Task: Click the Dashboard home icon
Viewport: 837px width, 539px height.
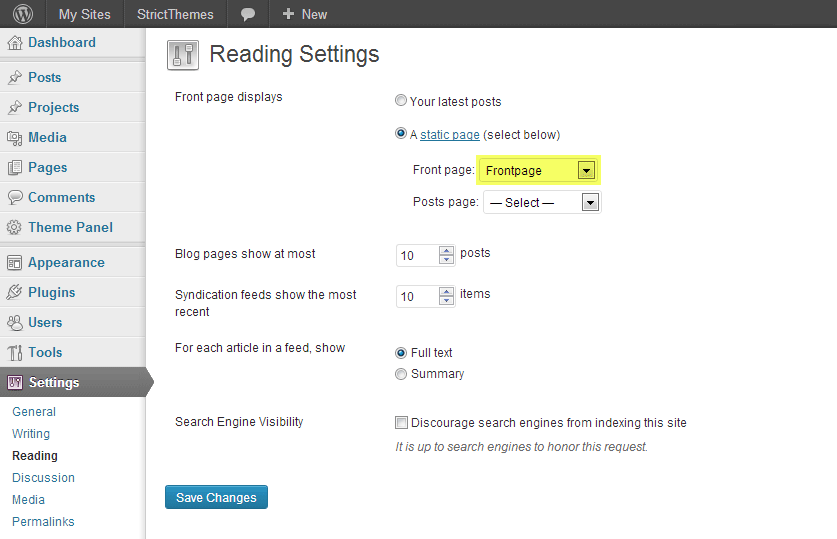Action: 15,43
